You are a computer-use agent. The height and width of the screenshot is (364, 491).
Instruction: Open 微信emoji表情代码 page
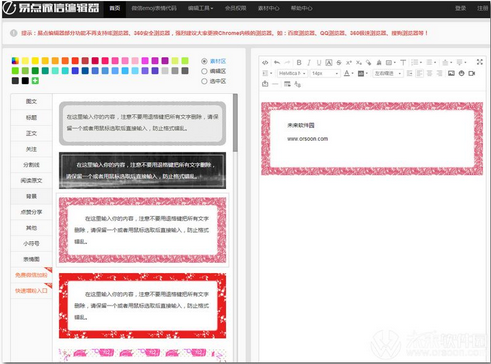click(x=154, y=8)
